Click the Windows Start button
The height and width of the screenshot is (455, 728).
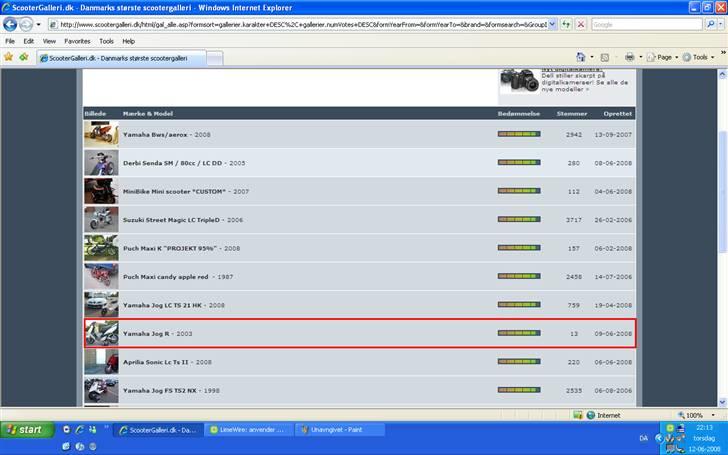(x=25, y=430)
